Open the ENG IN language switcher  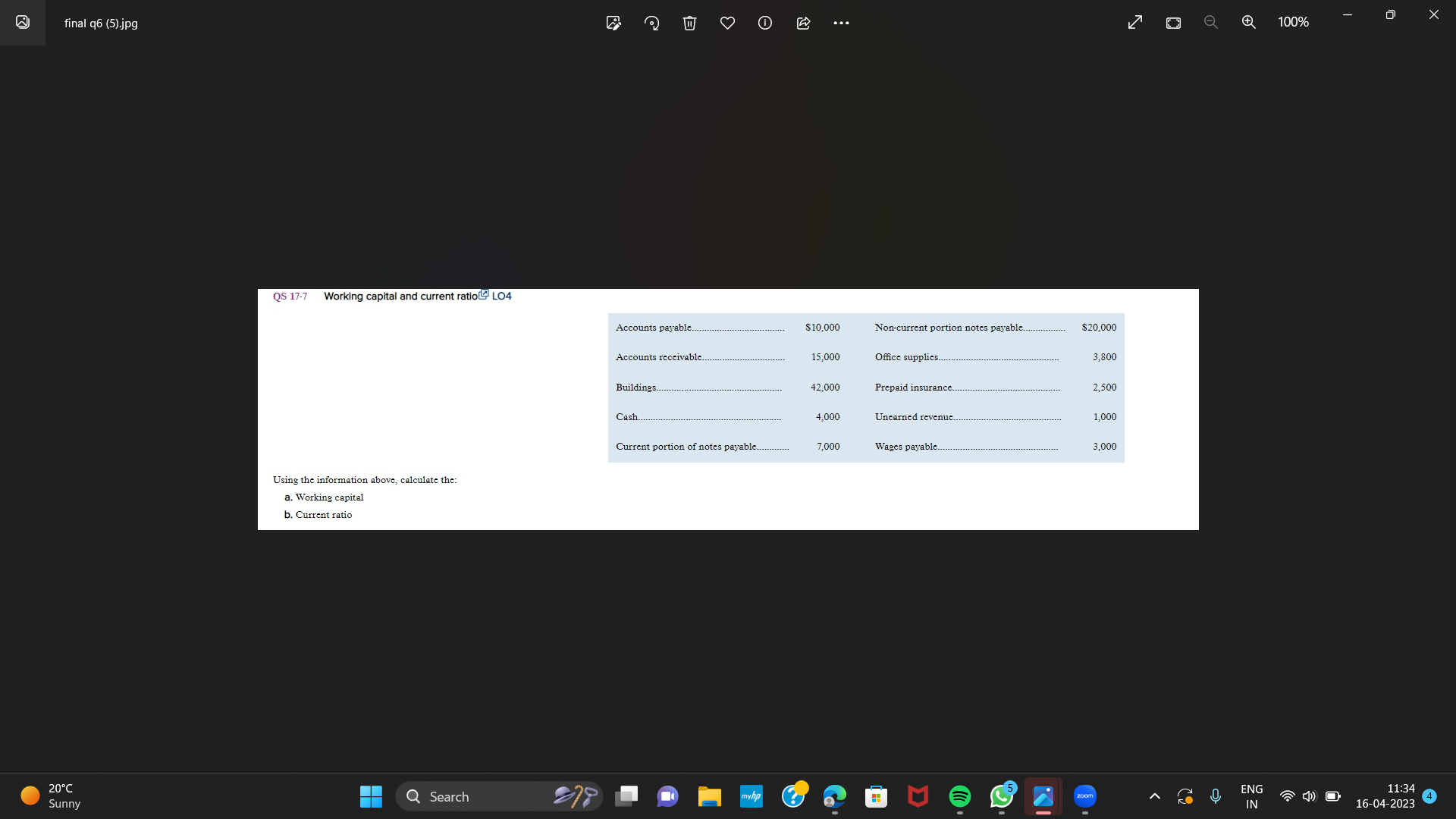coord(1251,796)
